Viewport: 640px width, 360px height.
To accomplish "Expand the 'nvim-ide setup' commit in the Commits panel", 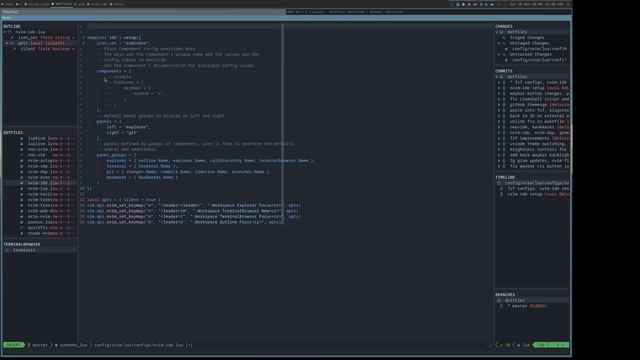I will [498, 88].
